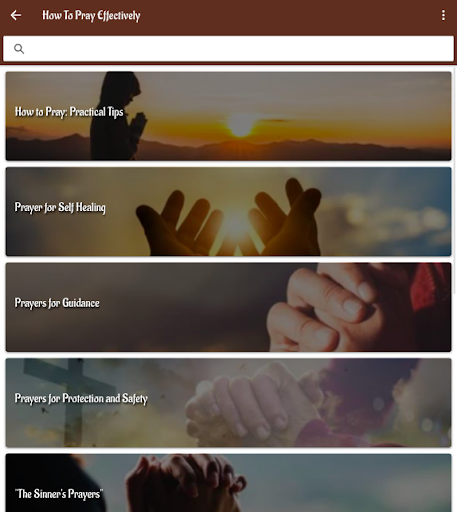Click the magnifier search icon
Viewport: 457px width, 512px height.
pos(19,49)
